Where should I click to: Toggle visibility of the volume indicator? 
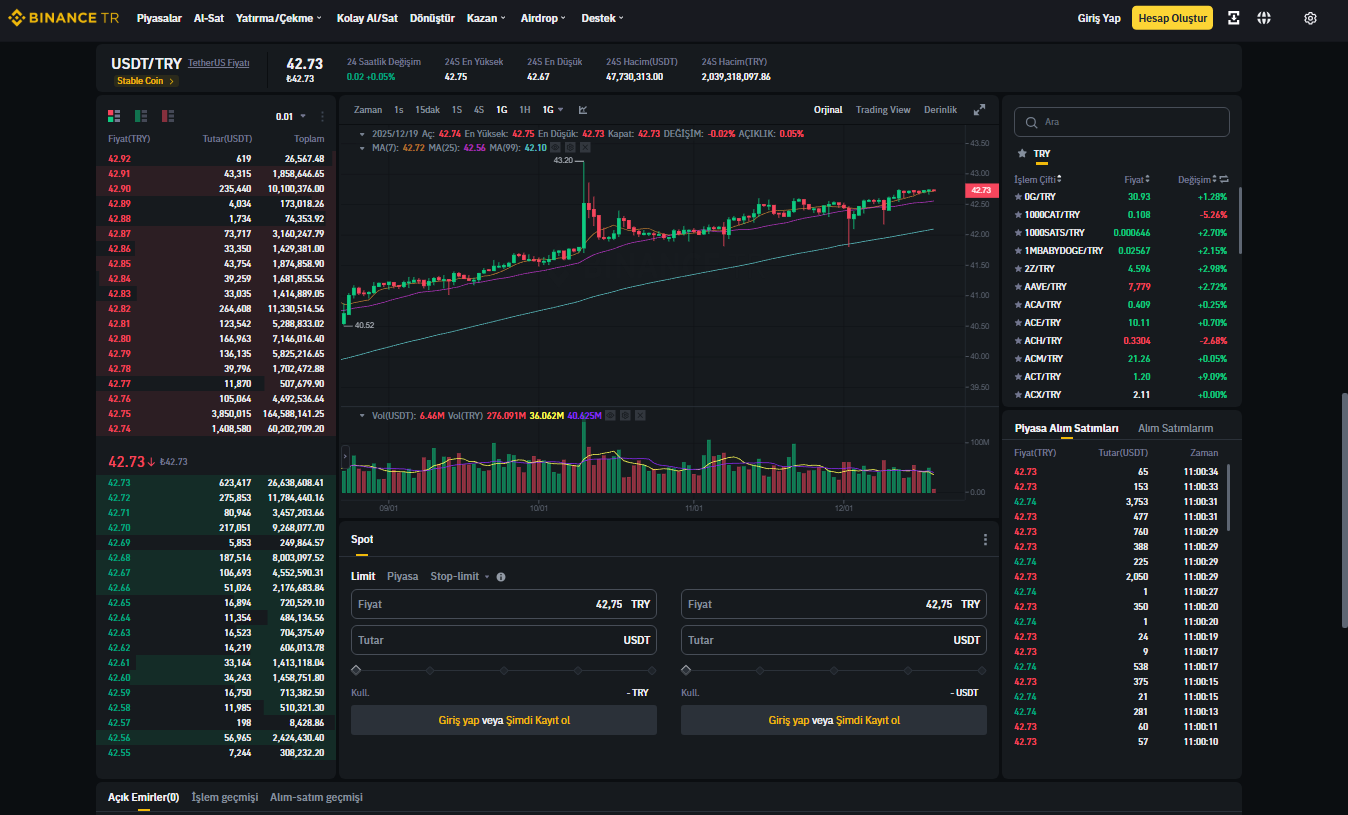(x=610, y=415)
